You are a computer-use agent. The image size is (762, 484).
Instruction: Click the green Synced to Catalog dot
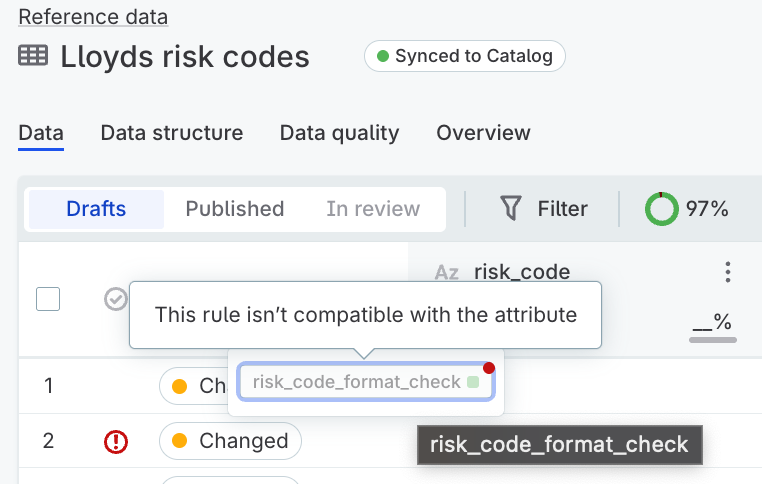tap(383, 56)
